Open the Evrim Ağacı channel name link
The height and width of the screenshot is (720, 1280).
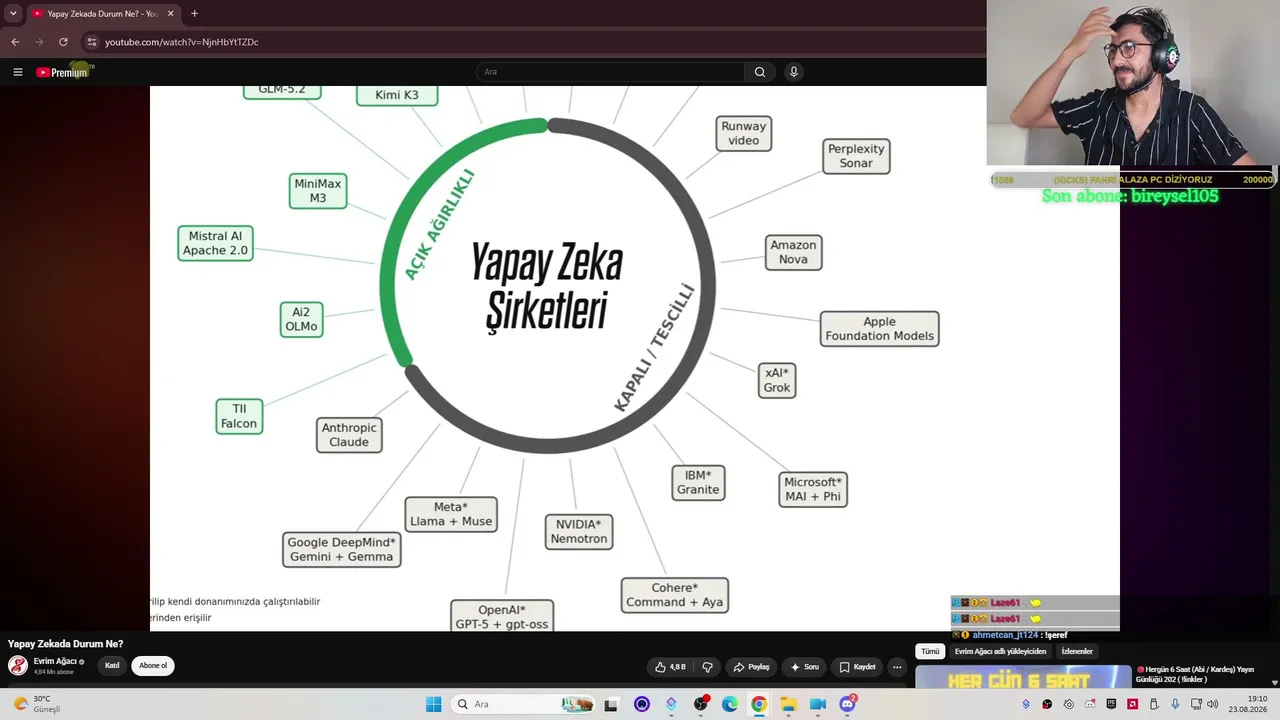point(55,661)
